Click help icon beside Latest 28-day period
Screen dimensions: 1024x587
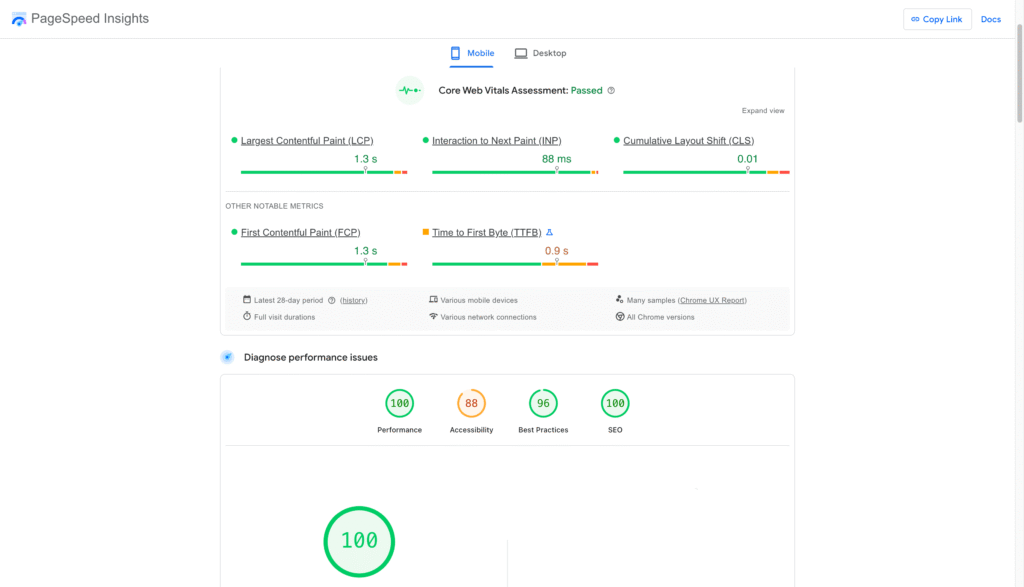pyautogui.click(x=331, y=300)
